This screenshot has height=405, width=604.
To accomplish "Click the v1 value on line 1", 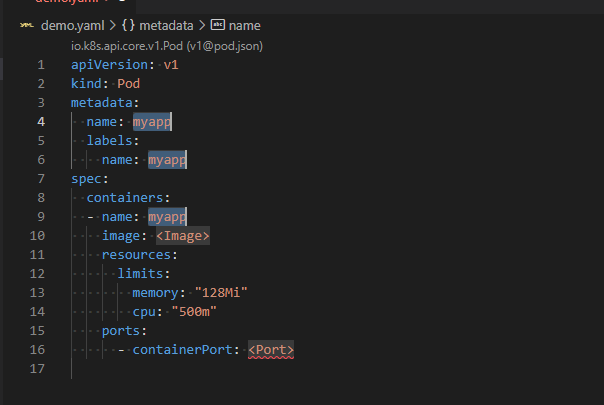I will pos(171,65).
